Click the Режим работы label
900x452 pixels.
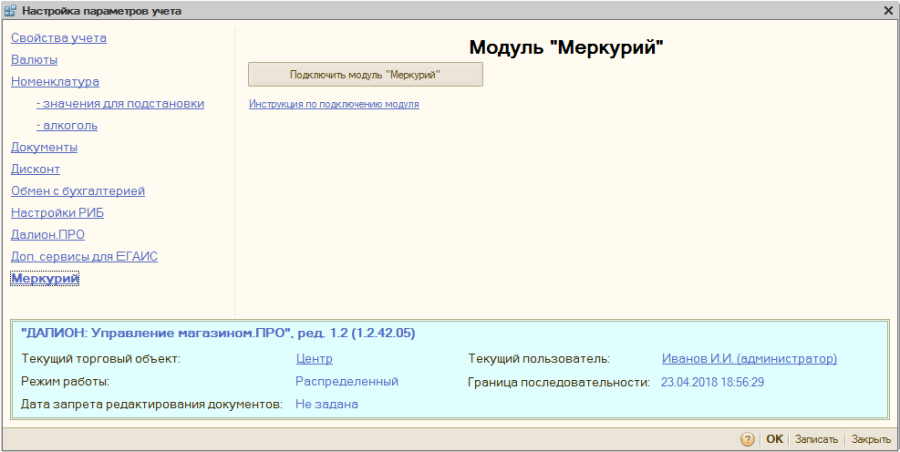point(65,381)
